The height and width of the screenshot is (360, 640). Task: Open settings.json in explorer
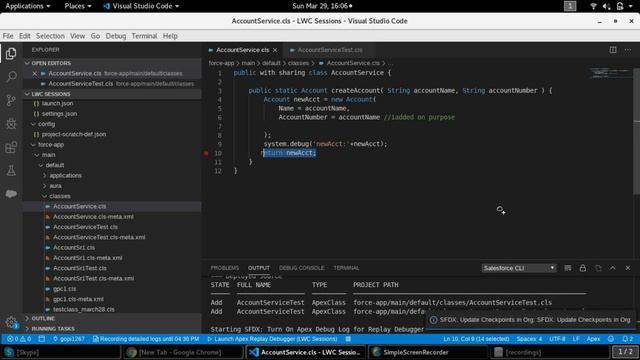point(59,113)
